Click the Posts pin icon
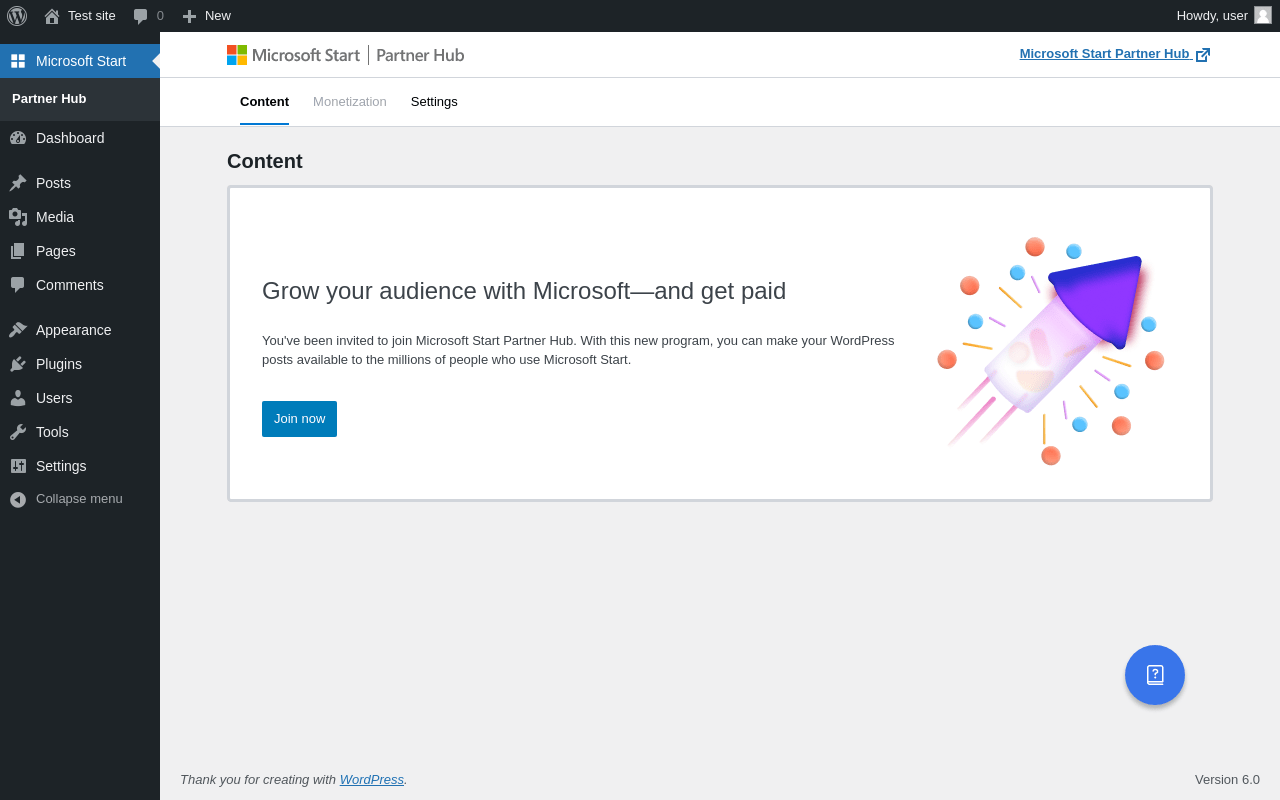Viewport: 1280px width, 800px height. pos(18,183)
